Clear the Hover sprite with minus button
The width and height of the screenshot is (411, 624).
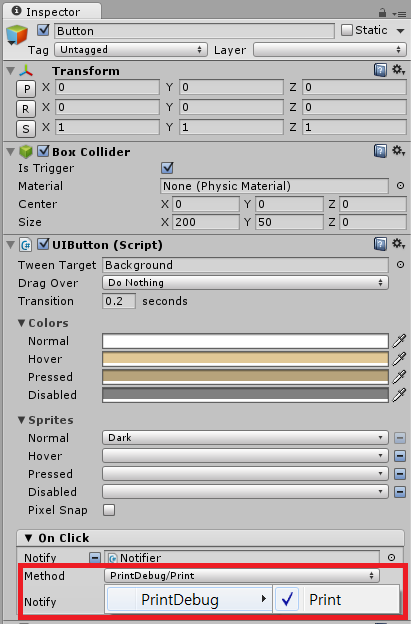click(400, 456)
